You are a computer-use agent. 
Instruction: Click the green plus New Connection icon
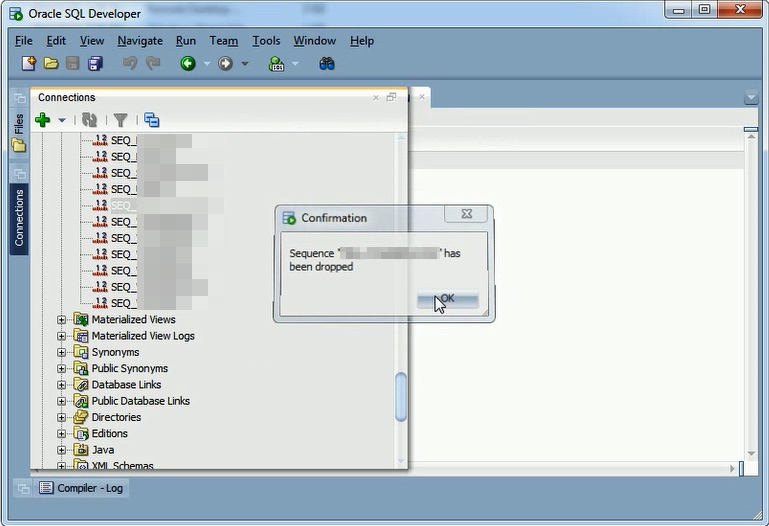(x=43, y=120)
